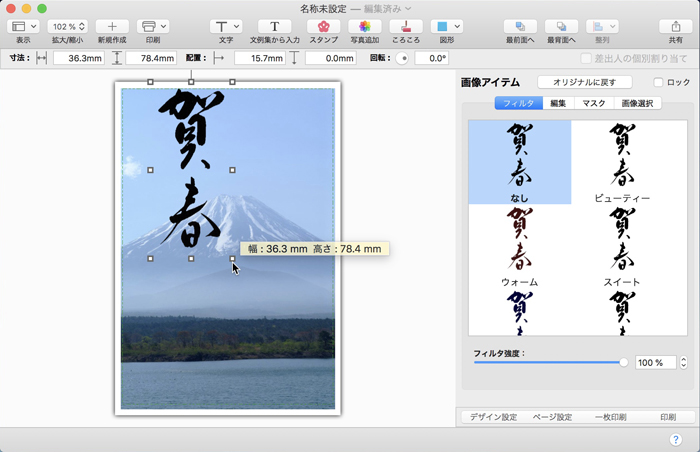Enable the ロック lock checkbox

tap(658, 82)
